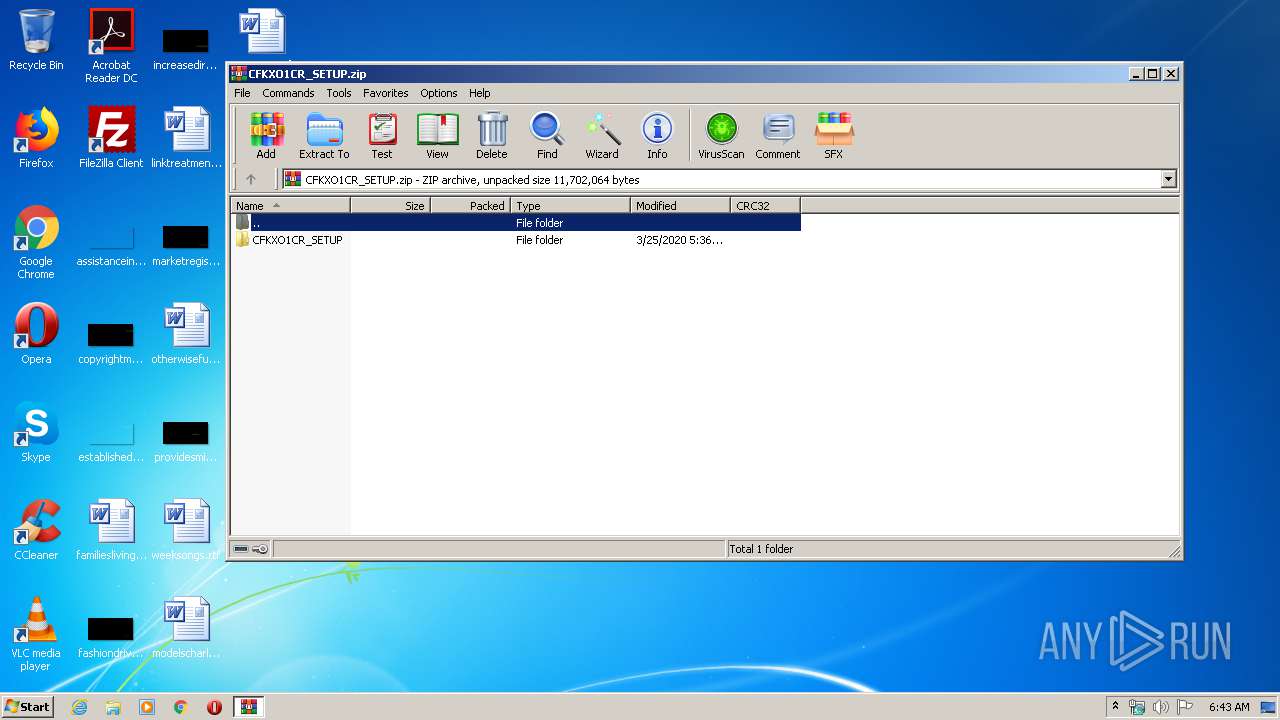Go up one folder level arrow
This screenshot has height=720, width=1280.
pos(251,180)
